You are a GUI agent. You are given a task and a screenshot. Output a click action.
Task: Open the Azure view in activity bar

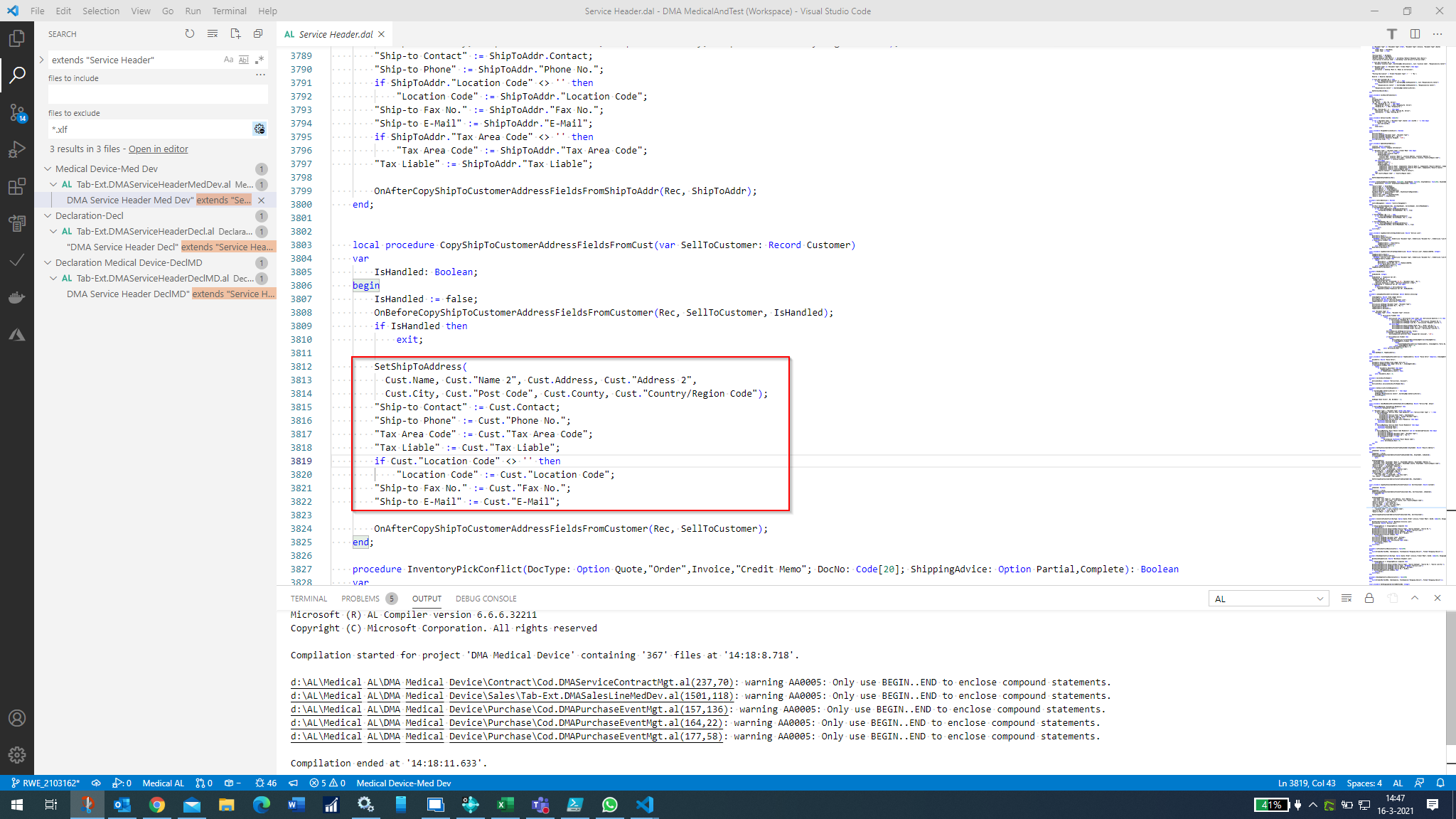pyautogui.click(x=17, y=334)
